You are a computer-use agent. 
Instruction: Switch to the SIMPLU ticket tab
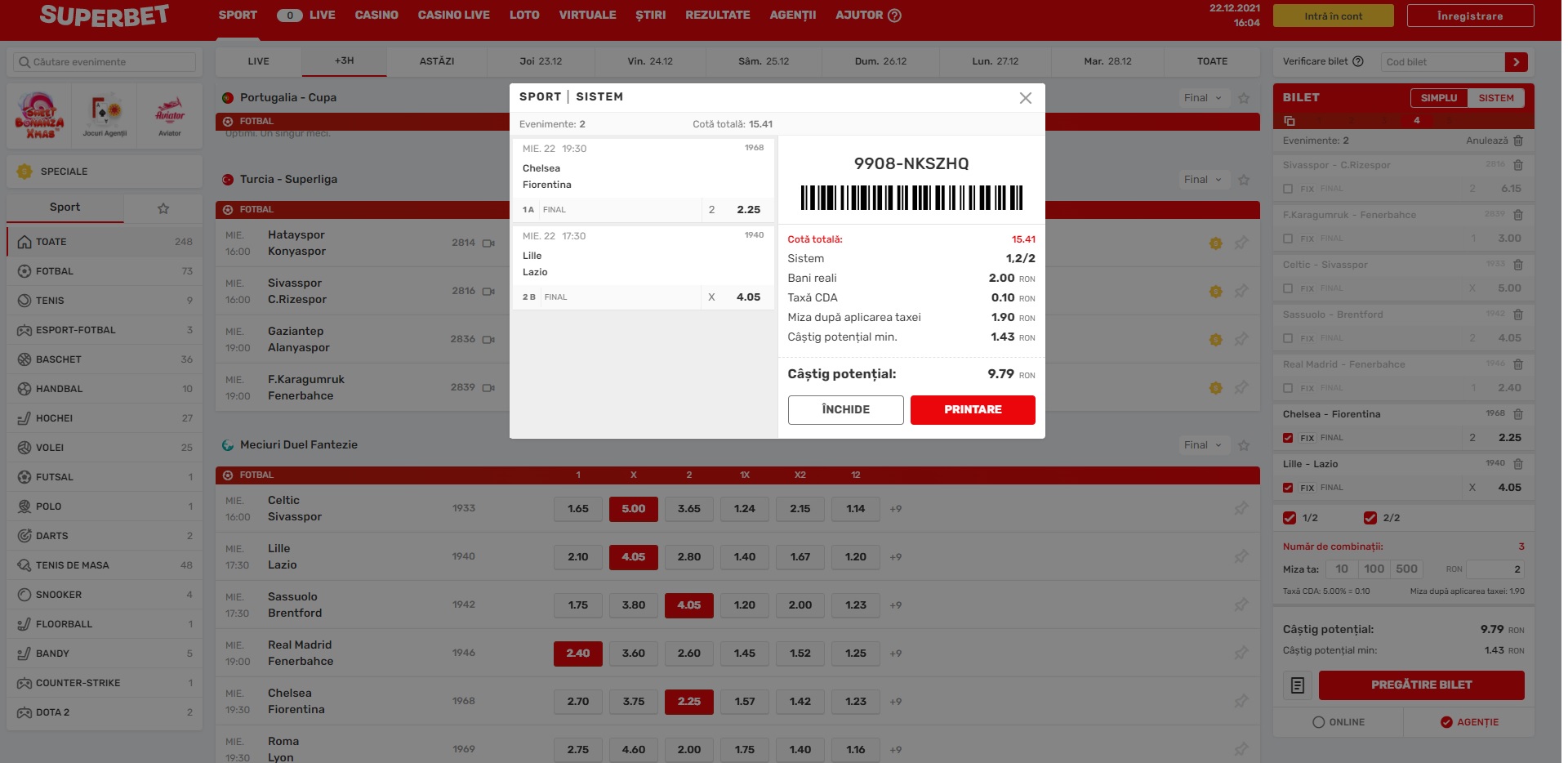tap(1439, 98)
